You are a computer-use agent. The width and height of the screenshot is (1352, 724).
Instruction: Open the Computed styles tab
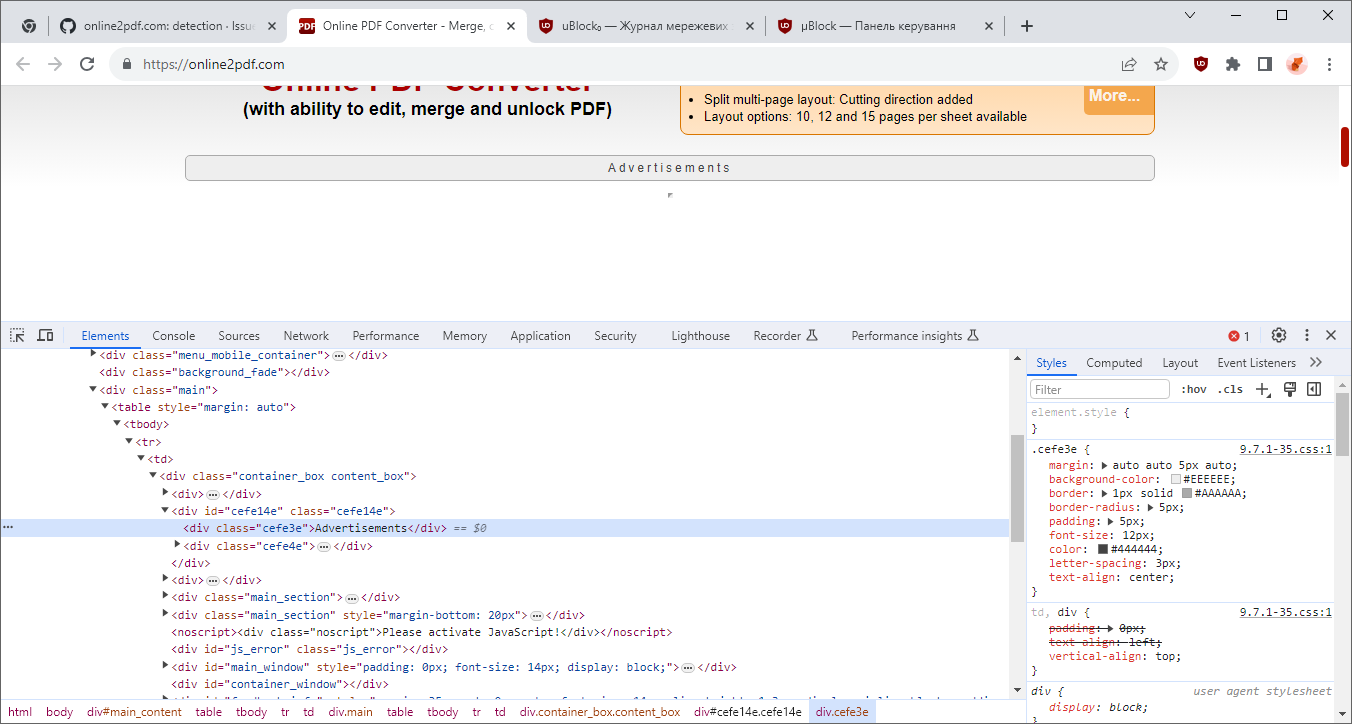(1114, 362)
